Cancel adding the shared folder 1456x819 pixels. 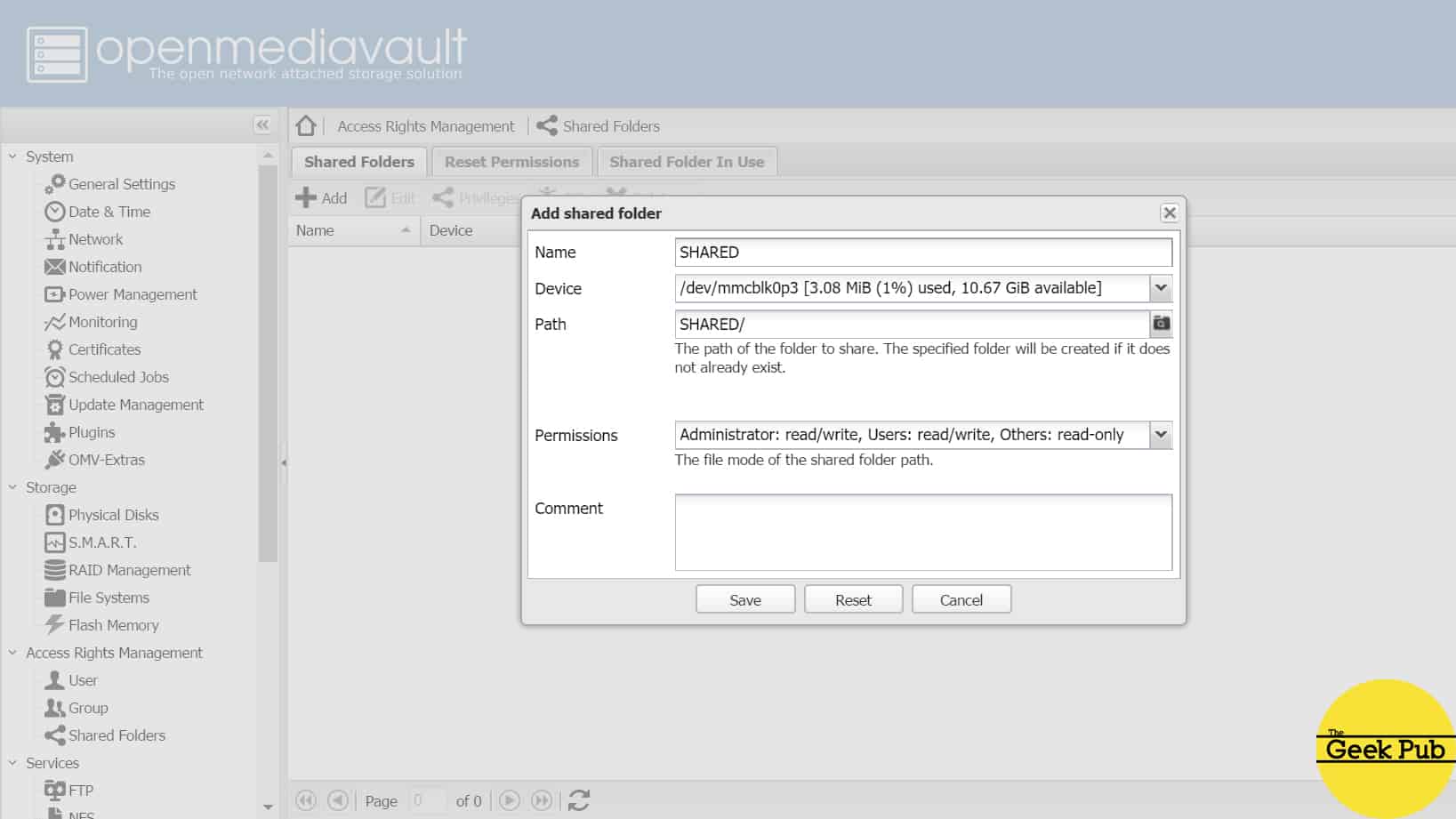[961, 600]
